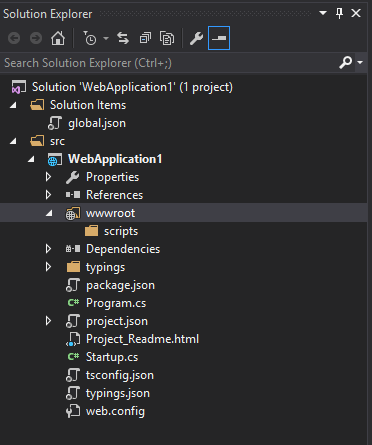Click the typings.json file icon
372x445 pixels.
point(73,393)
